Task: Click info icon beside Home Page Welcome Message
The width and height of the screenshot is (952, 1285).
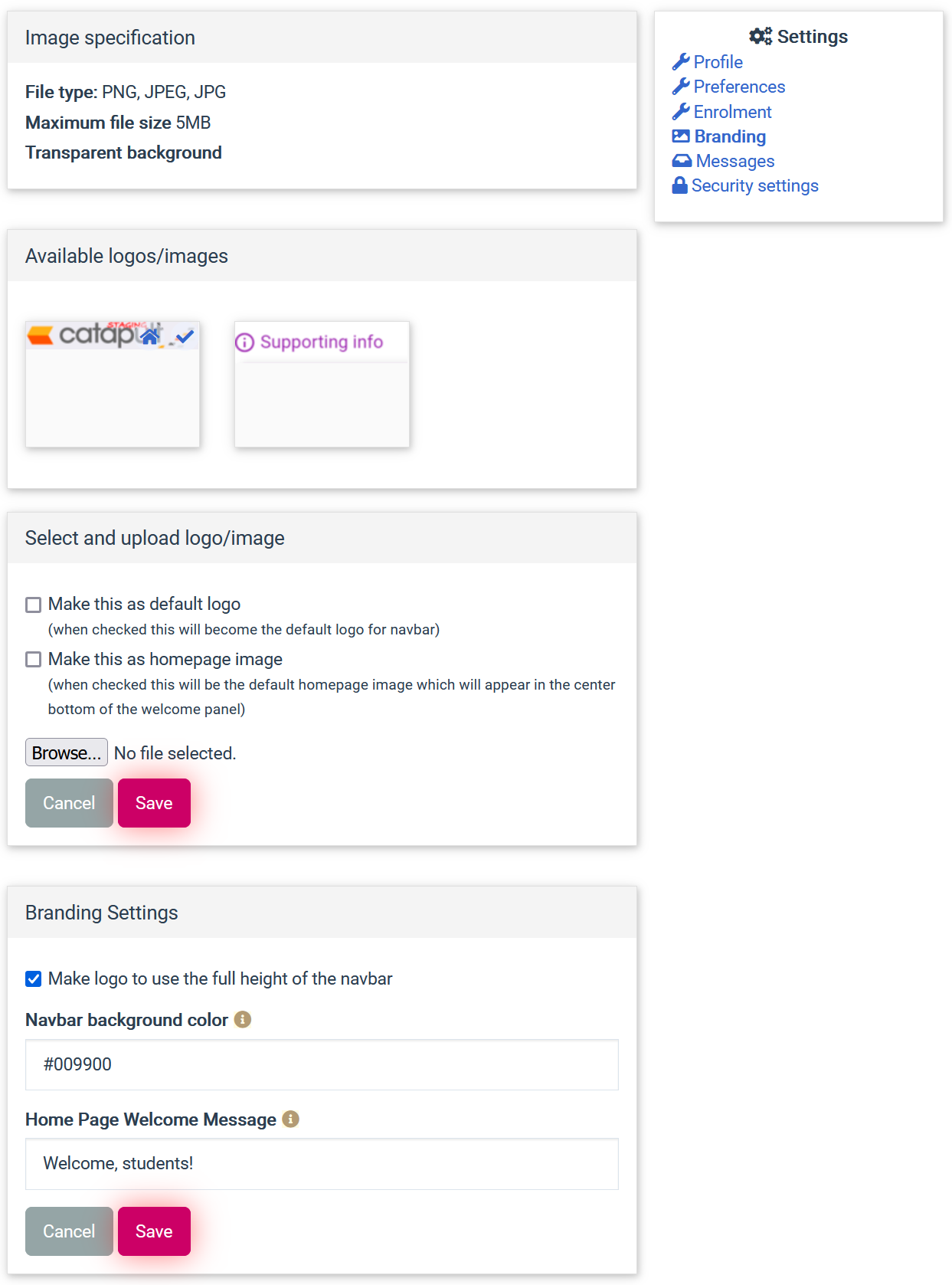Action: click(291, 1119)
